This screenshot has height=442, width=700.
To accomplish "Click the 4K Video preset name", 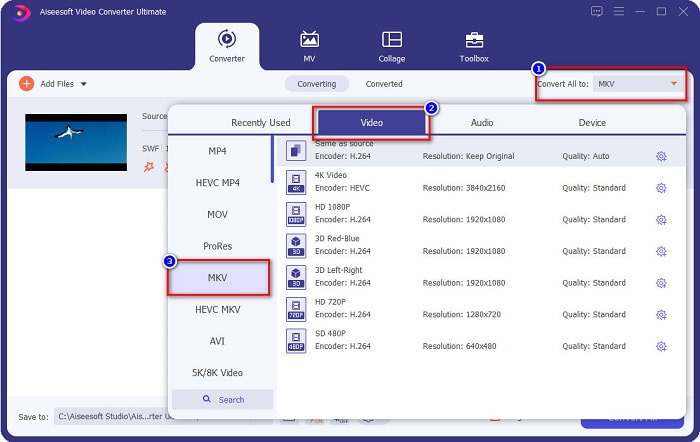I will 331,175.
